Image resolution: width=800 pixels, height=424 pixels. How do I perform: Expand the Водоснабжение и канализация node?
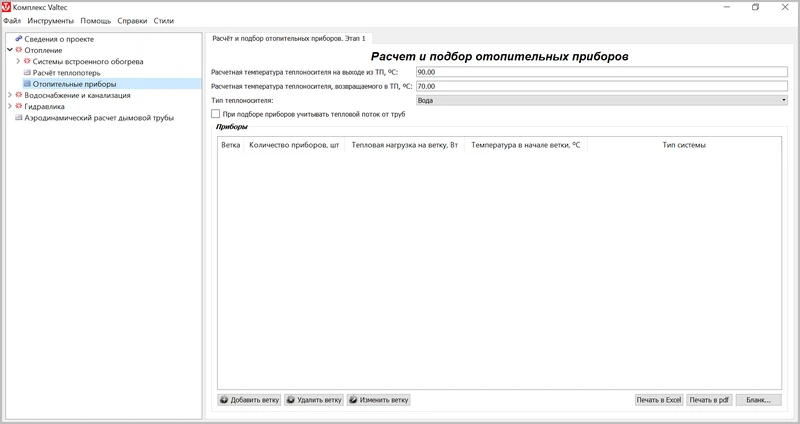coord(9,95)
